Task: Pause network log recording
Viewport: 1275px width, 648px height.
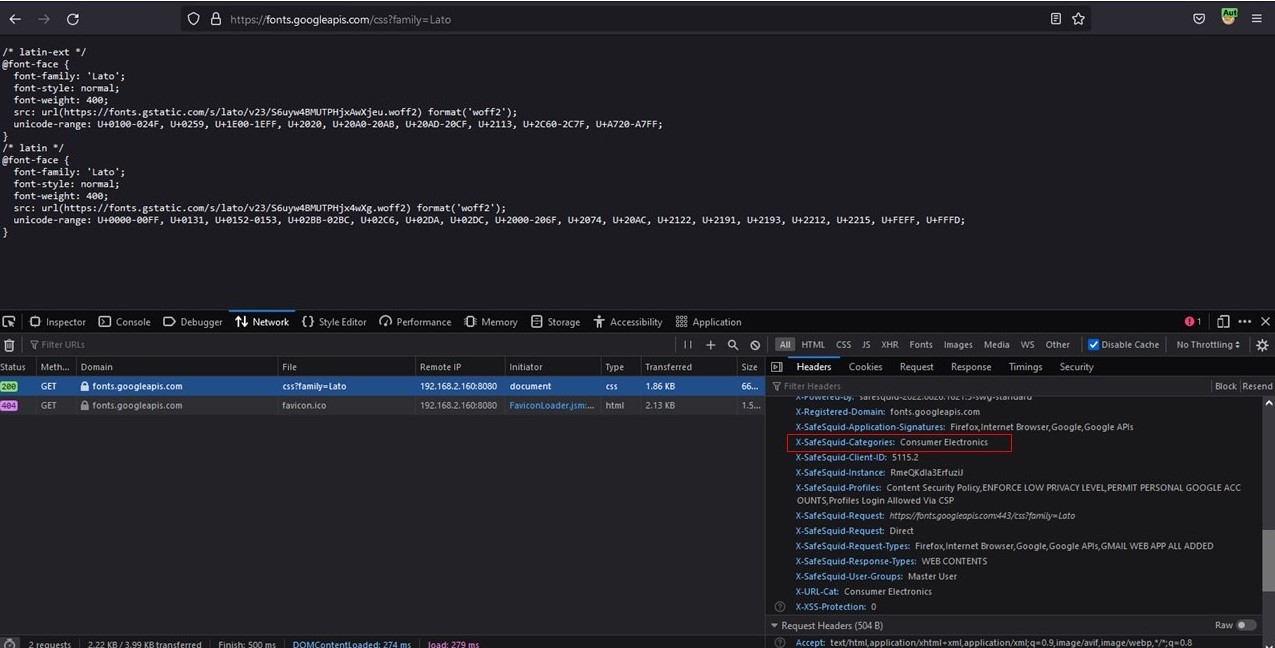Action: (688, 345)
